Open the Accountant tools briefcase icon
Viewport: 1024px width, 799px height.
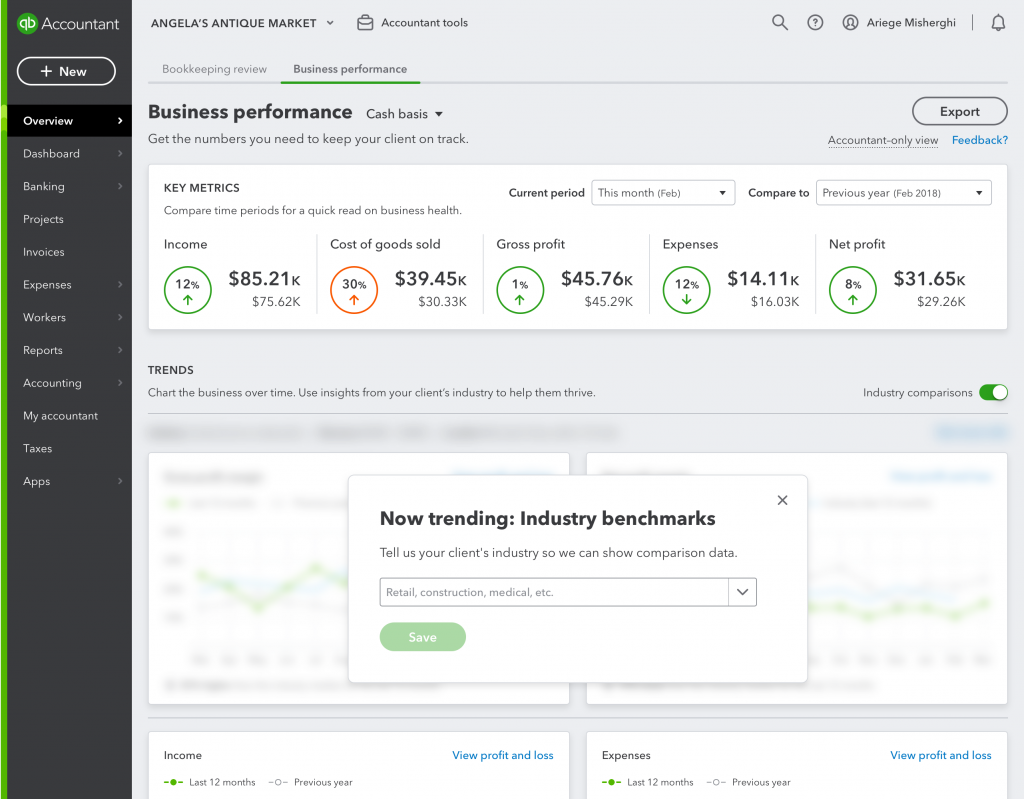[x=365, y=23]
